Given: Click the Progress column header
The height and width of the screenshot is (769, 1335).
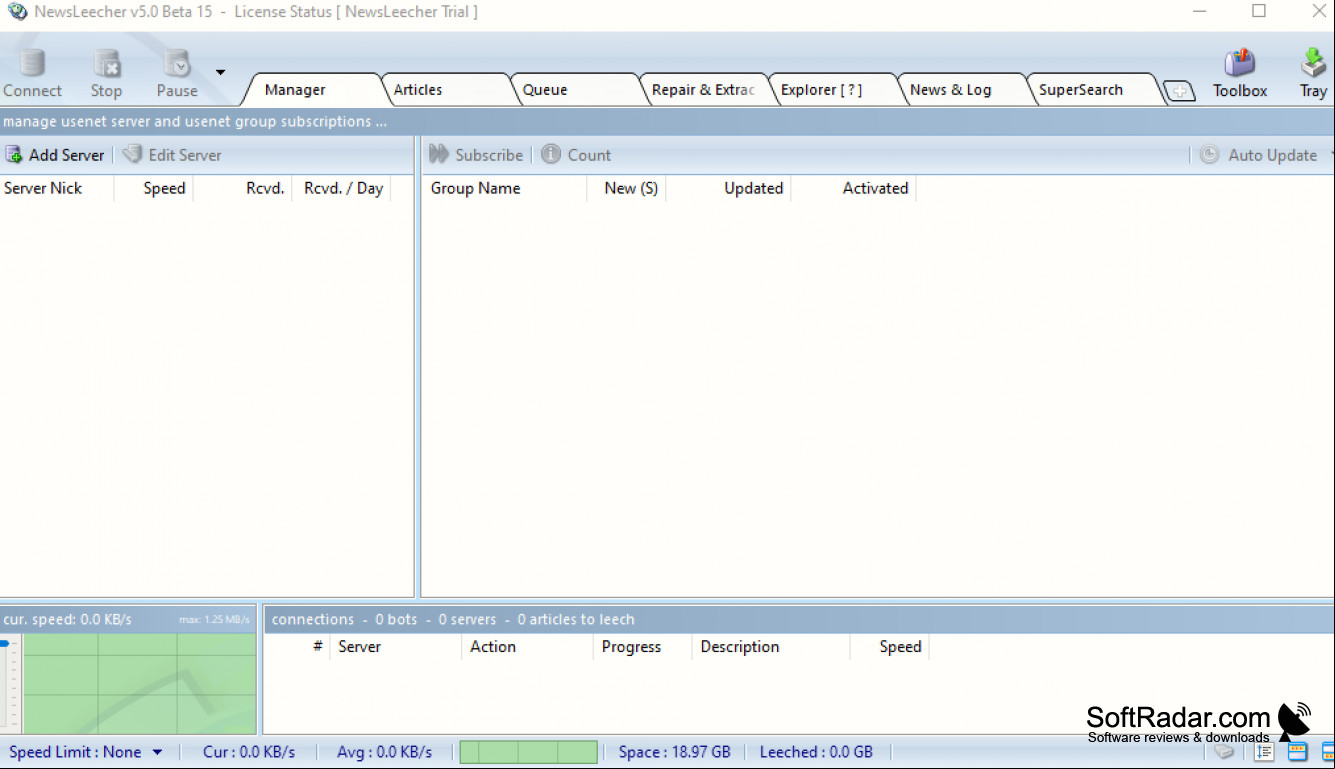Looking at the screenshot, I should coord(643,647).
